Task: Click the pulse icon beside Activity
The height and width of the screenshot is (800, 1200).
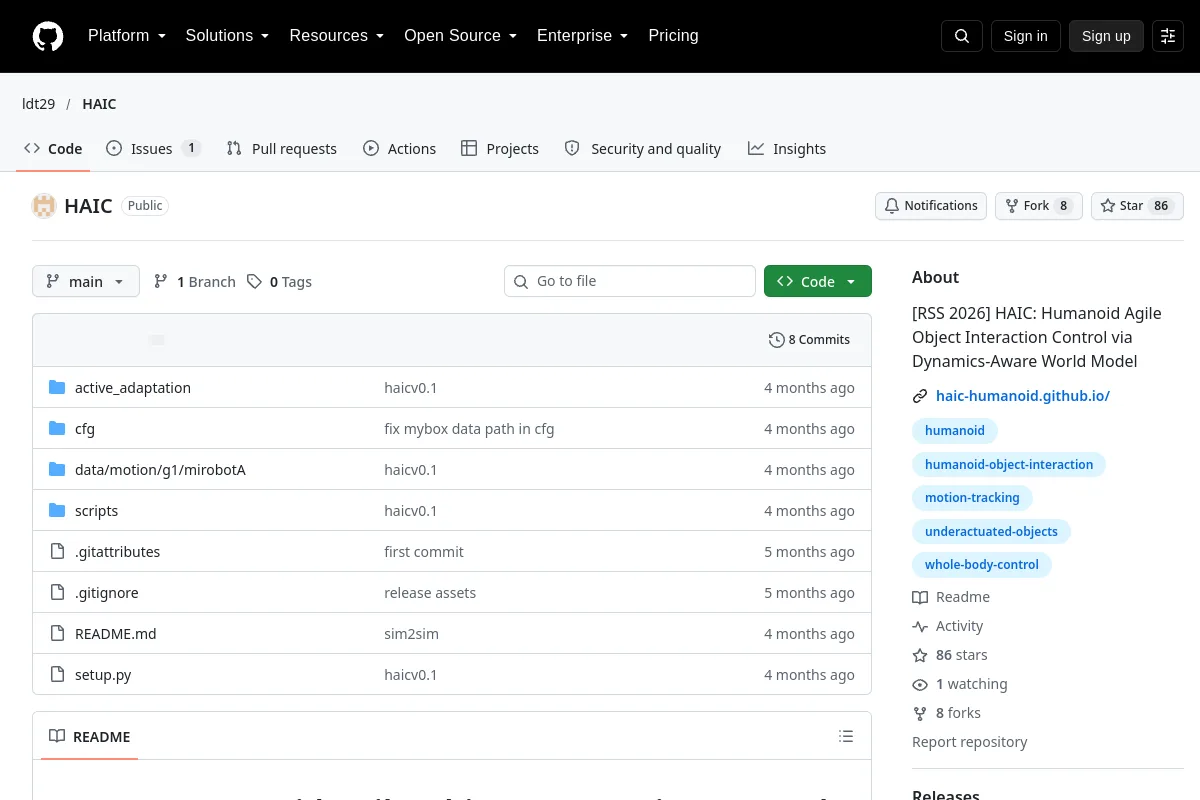Action: [x=920, y=626]
